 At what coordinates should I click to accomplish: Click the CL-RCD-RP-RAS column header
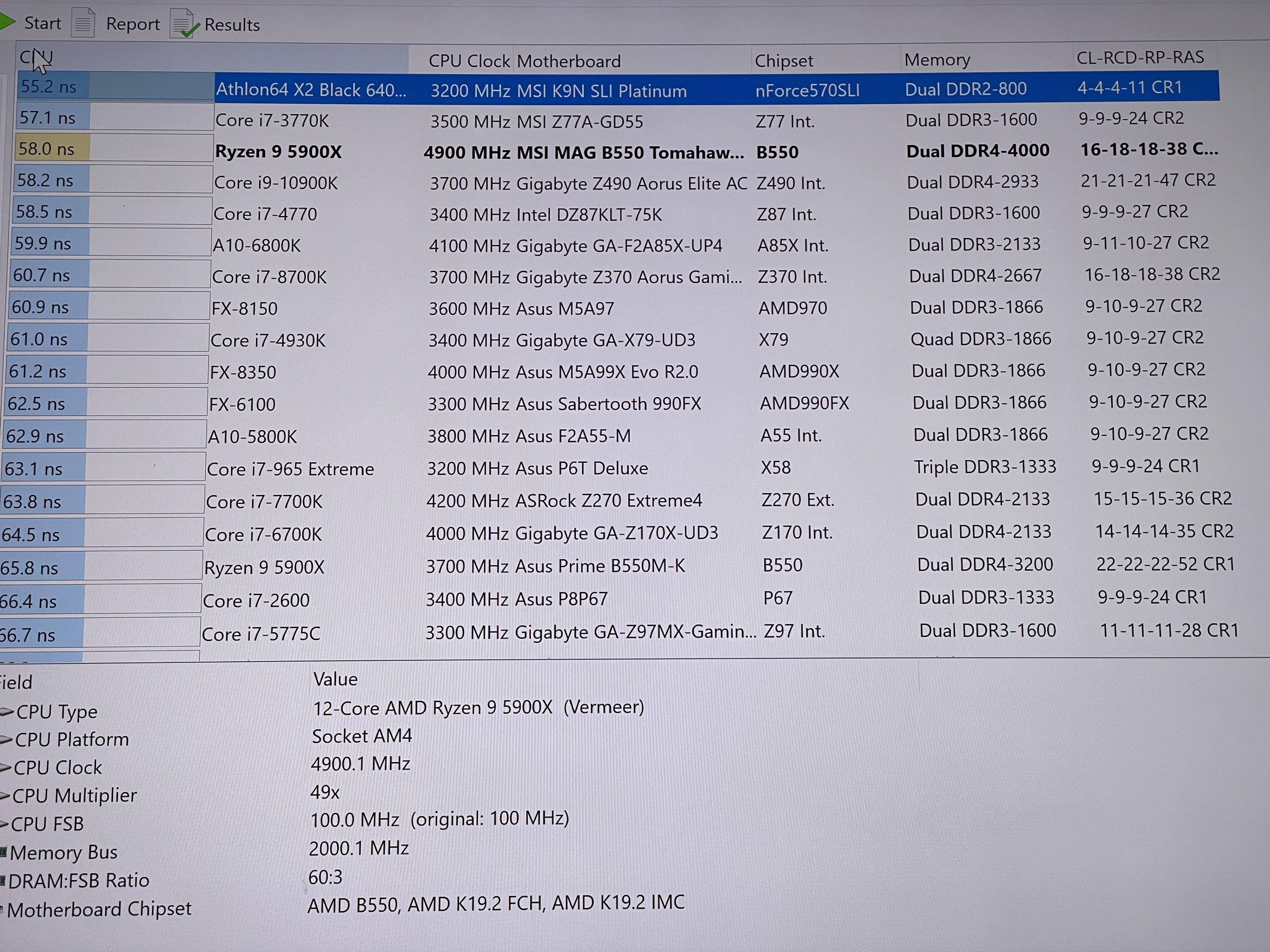(x=1140, y=58)
